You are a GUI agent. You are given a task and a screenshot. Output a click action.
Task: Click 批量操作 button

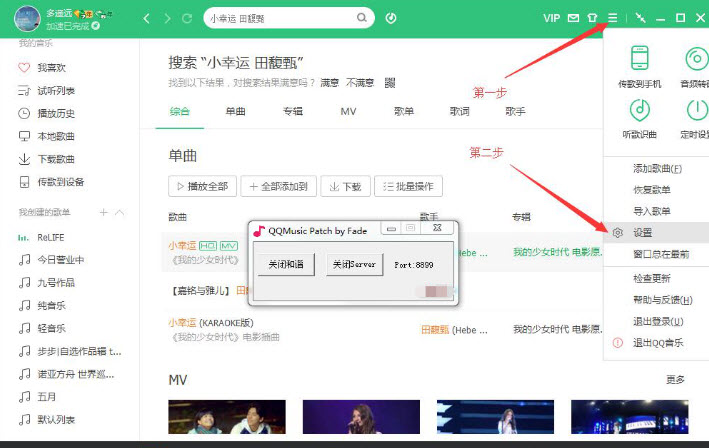tap(408, 186)
